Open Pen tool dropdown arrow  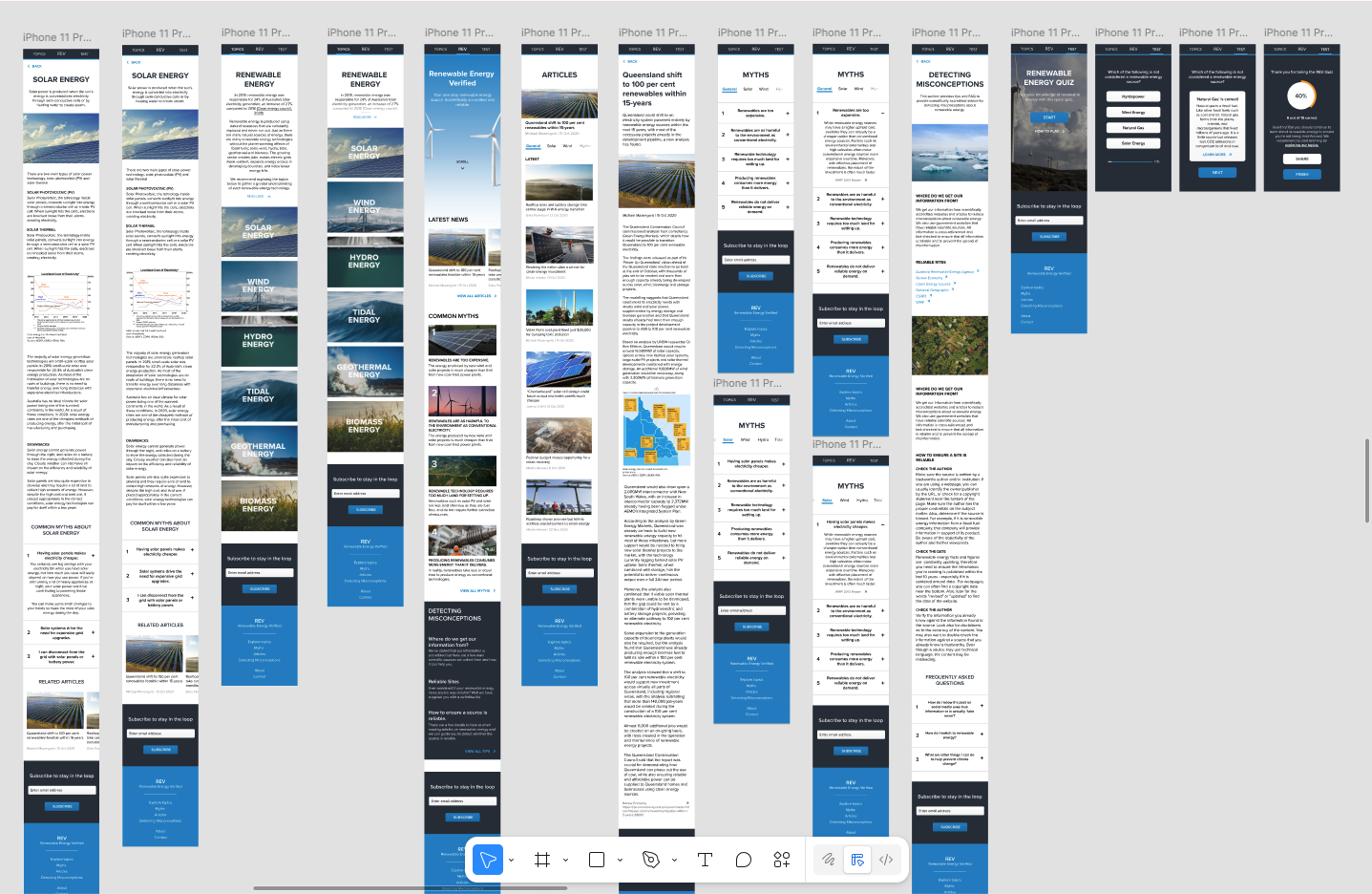click(x=674, y=861)
